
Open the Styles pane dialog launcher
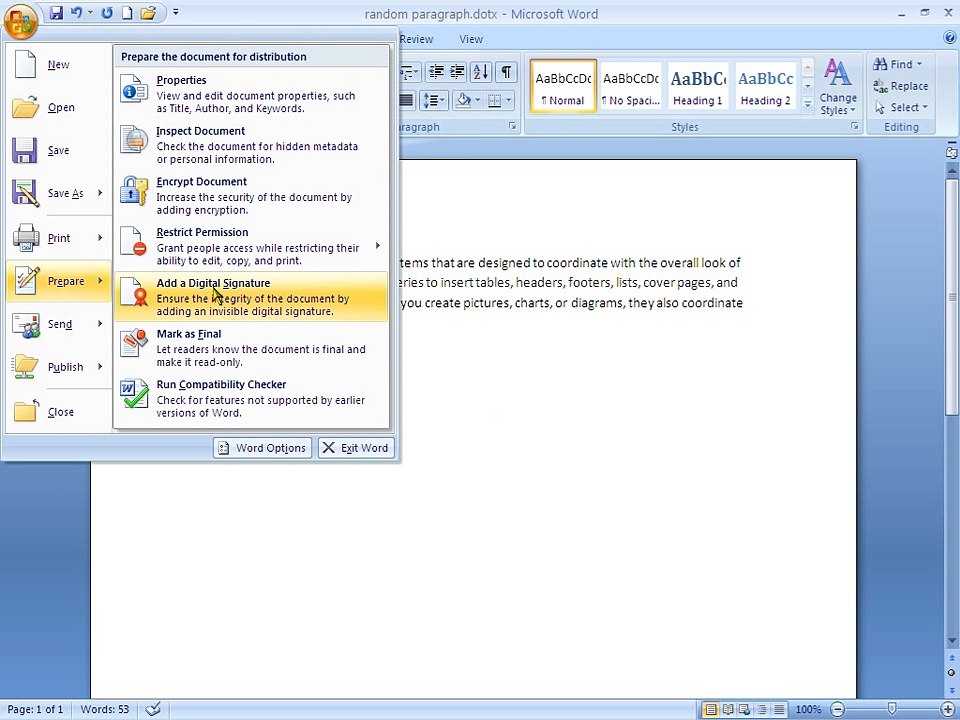[x=854, y=126]
